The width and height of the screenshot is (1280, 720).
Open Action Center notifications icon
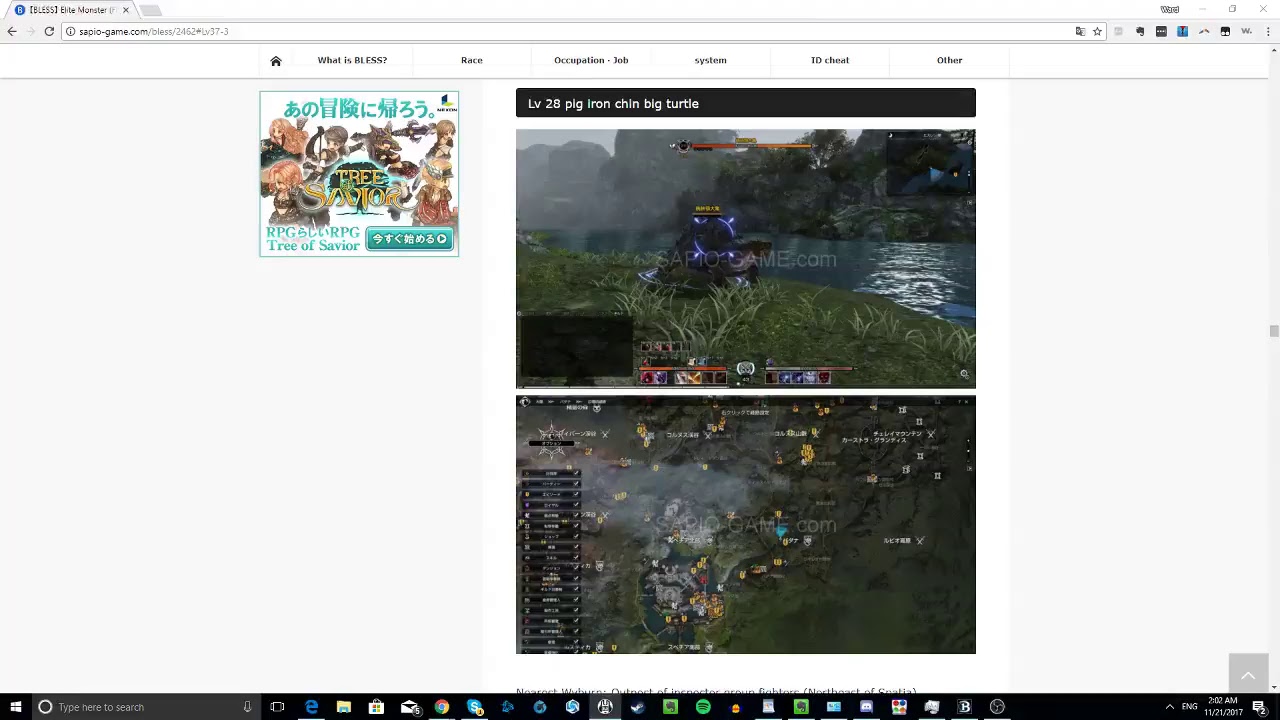(x=1261, y=707)
